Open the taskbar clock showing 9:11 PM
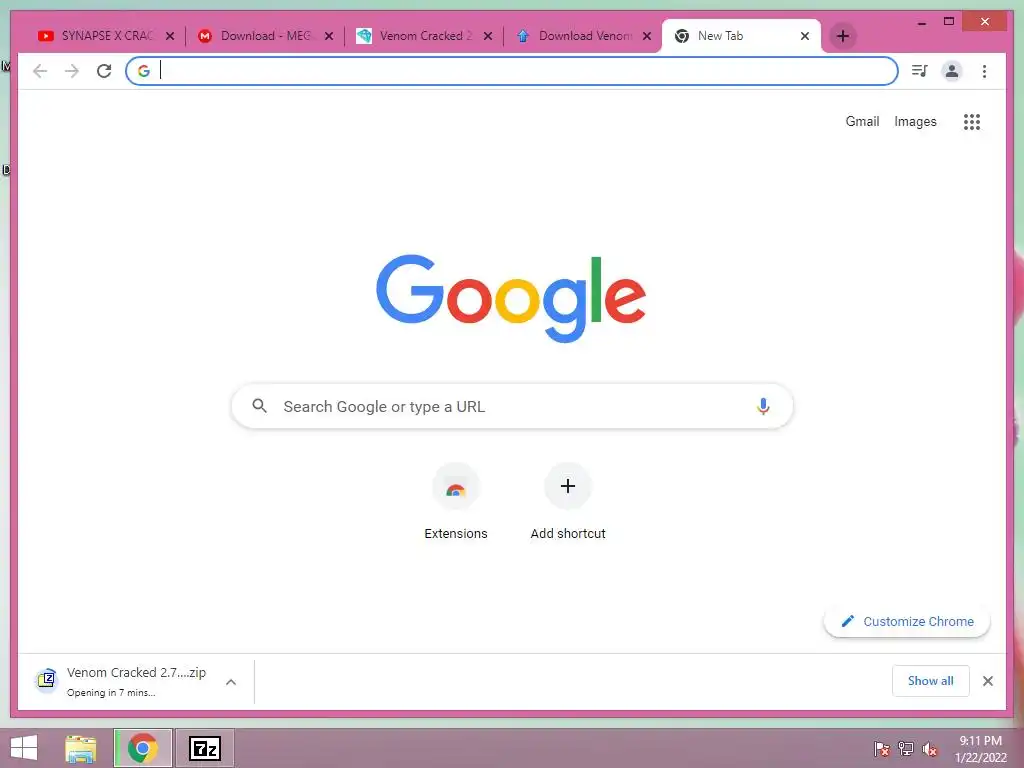The image size is (1024, 768). click(980, 749)
